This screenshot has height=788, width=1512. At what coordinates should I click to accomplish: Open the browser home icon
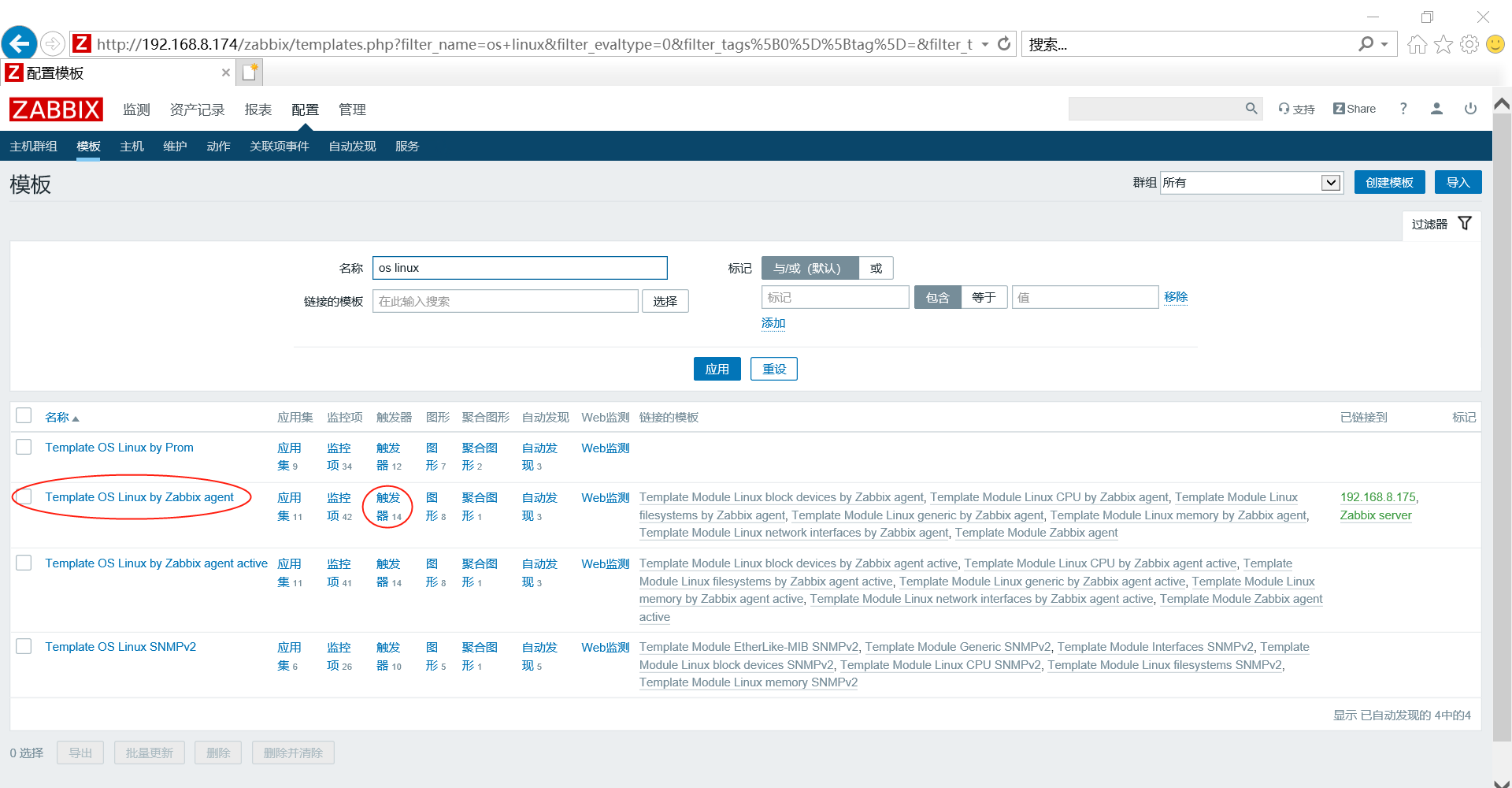point(1417,44)
